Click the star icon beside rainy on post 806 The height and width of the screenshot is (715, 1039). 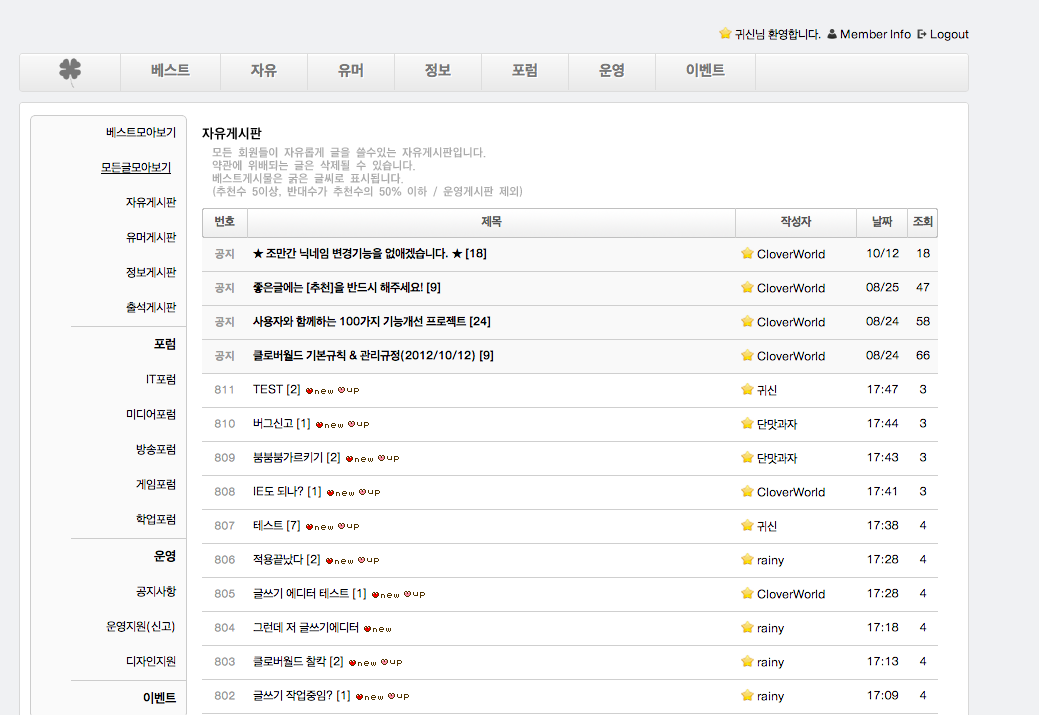coord(747,560)
